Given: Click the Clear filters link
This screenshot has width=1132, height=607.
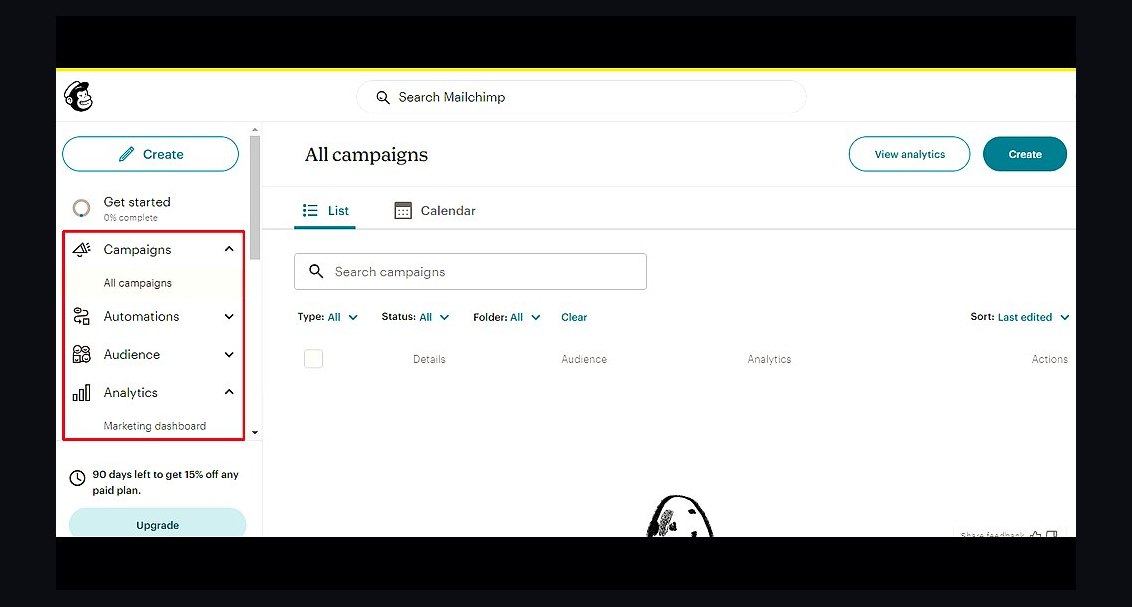Looking at the screenshot, I should pos(574,317).
